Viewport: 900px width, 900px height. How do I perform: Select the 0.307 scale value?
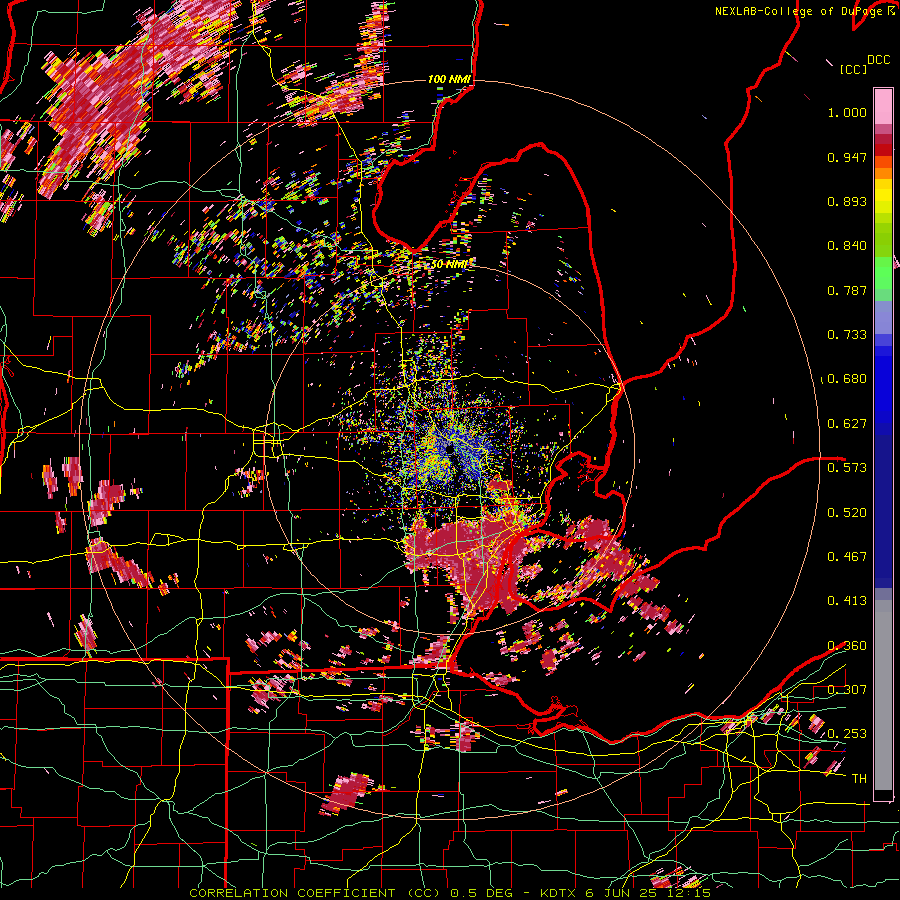tap(847, 689)
